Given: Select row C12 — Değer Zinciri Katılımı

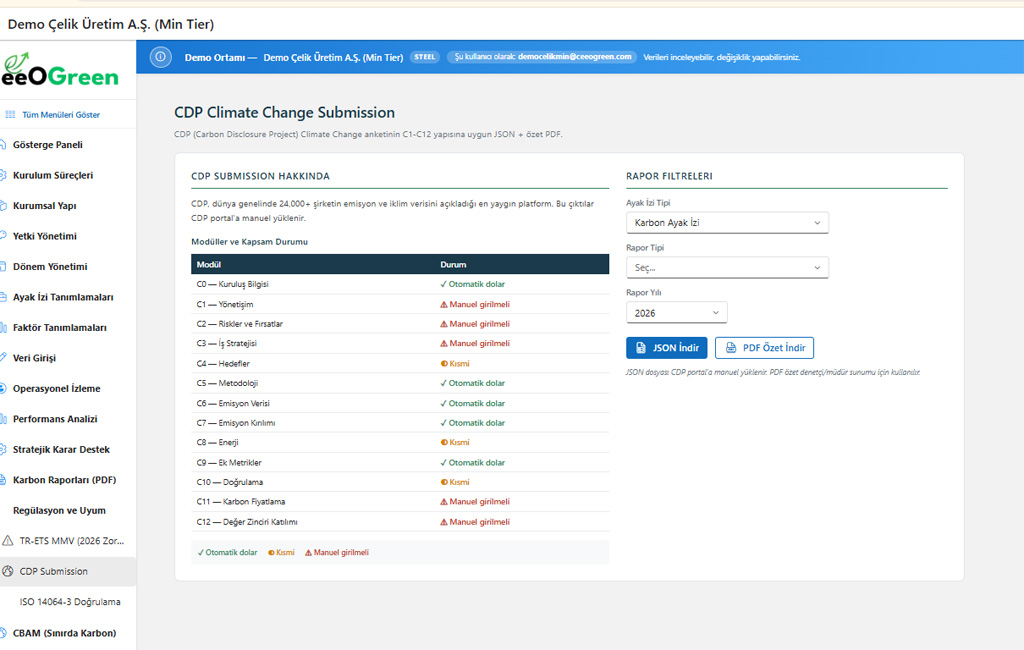Looking at the screenshot, I should click(400, 522).
